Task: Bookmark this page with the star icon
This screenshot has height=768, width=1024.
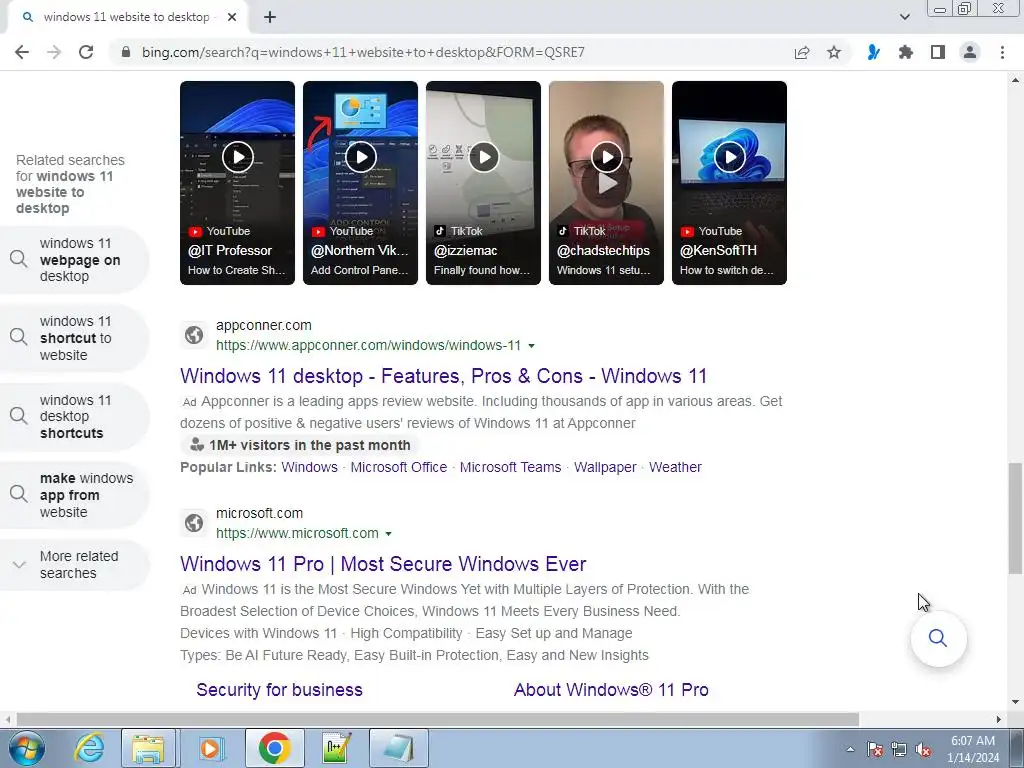Action: (x=834, y=52)
